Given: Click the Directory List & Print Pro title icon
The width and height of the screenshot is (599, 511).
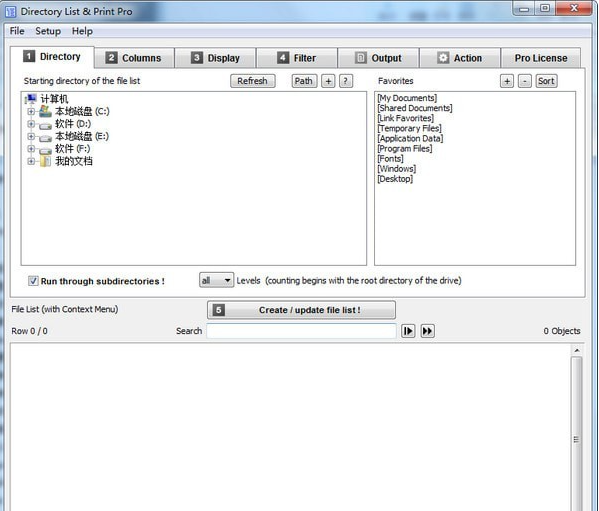Looking at the screenshot, I should tap(10, 12).
